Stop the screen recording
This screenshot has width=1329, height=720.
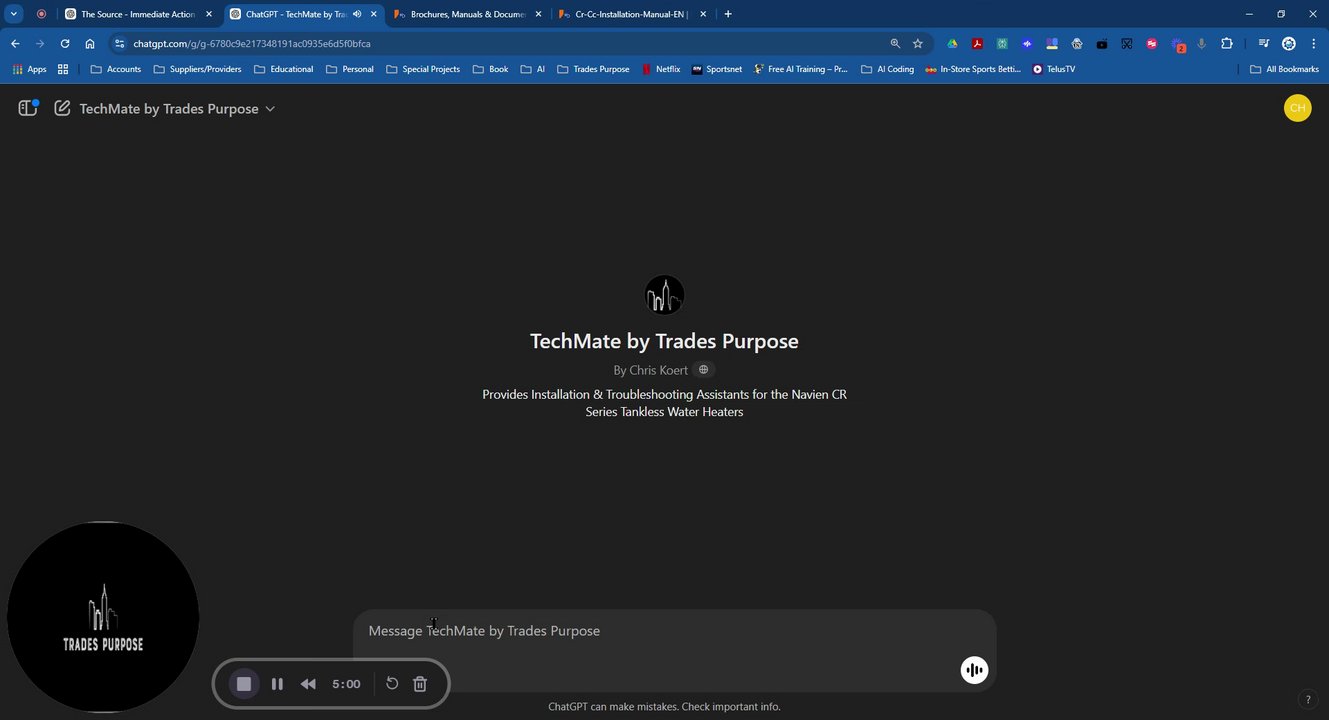pos(243,684)
